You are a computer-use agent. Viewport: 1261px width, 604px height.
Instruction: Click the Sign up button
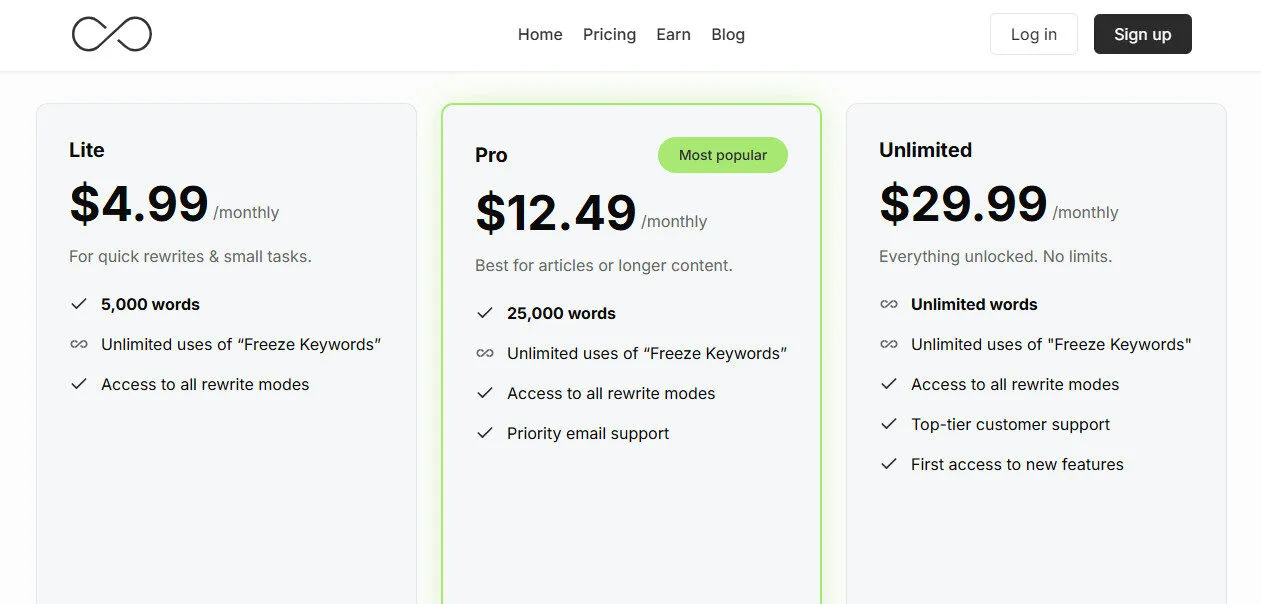tap(1142, 34)
